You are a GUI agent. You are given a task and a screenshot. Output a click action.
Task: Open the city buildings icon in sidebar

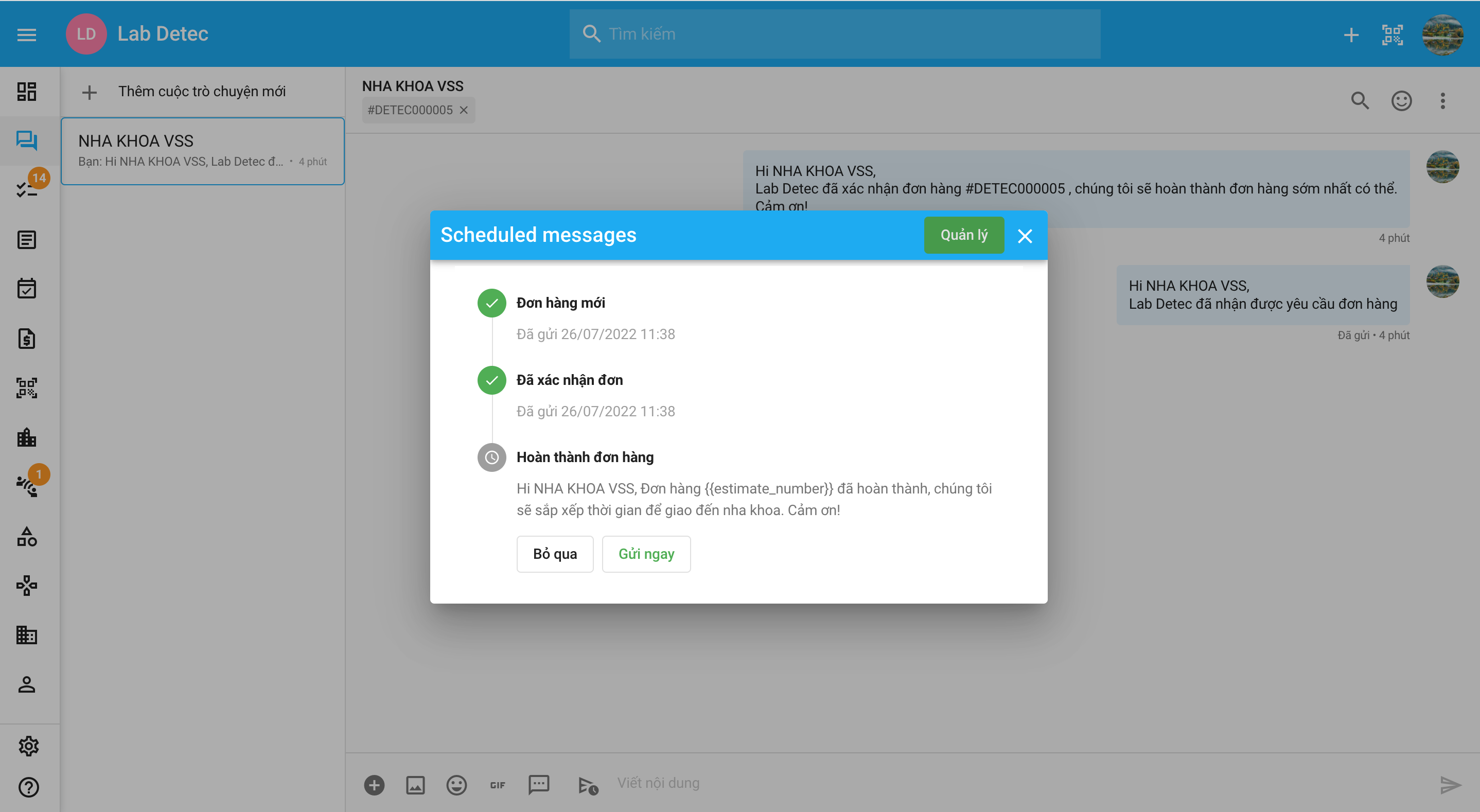click(x=26, y=437)
